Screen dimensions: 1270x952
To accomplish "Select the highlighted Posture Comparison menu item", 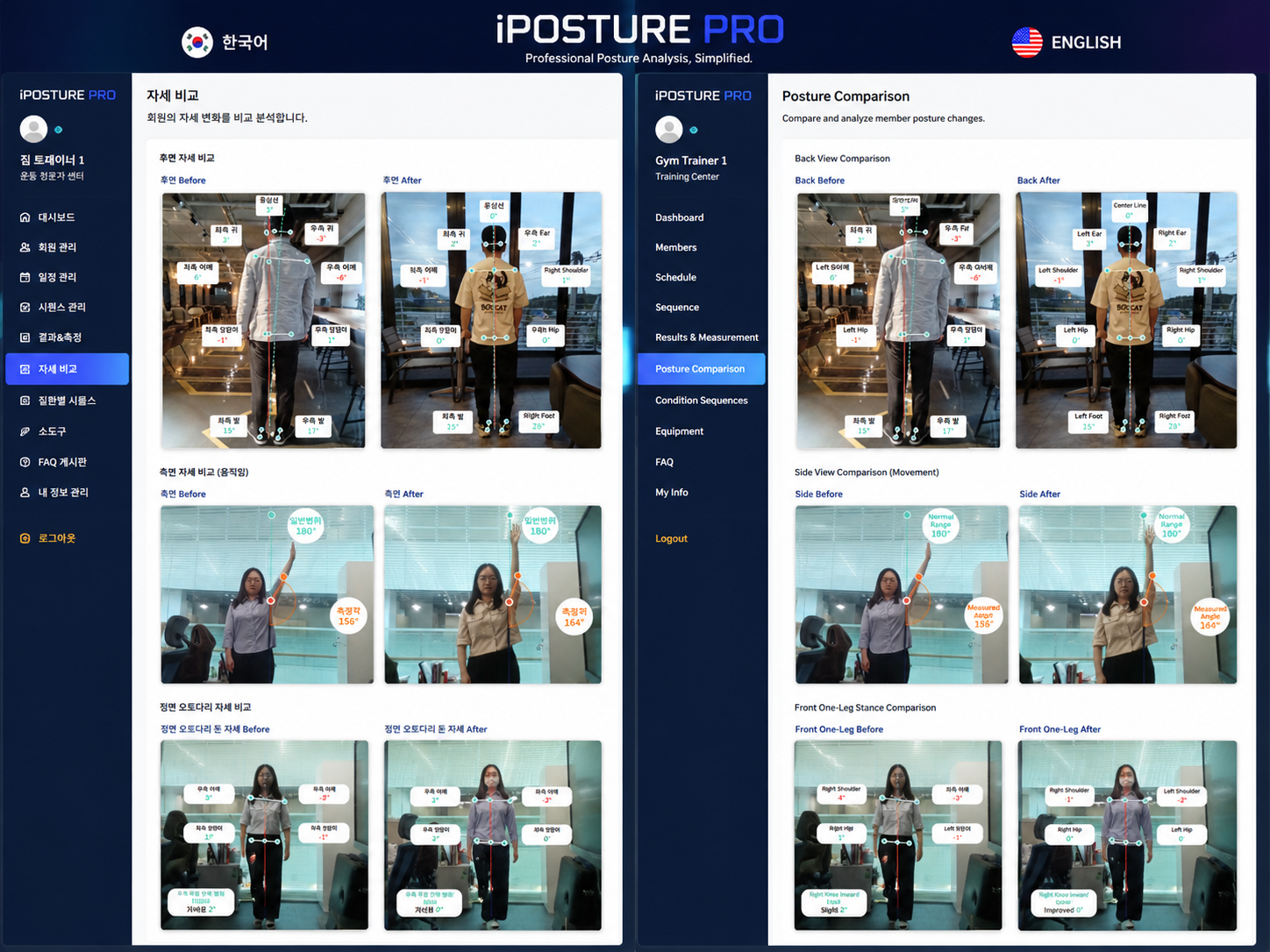I will point(702,369).
